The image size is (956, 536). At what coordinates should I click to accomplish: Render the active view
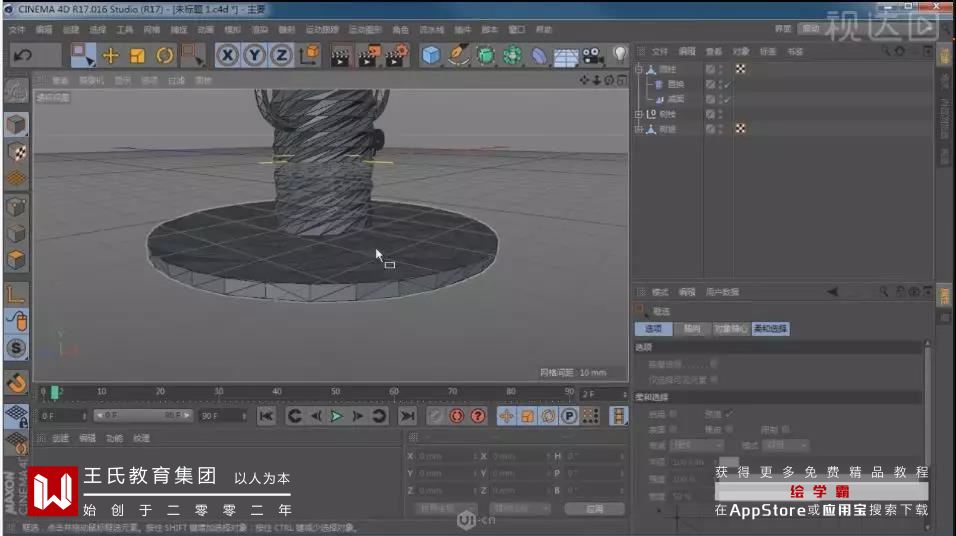[340, 56]
